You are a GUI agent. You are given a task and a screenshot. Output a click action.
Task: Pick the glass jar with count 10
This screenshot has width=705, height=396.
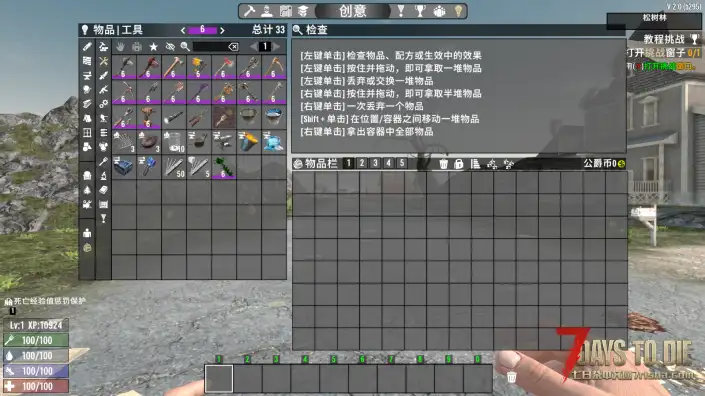click(174, 142)
